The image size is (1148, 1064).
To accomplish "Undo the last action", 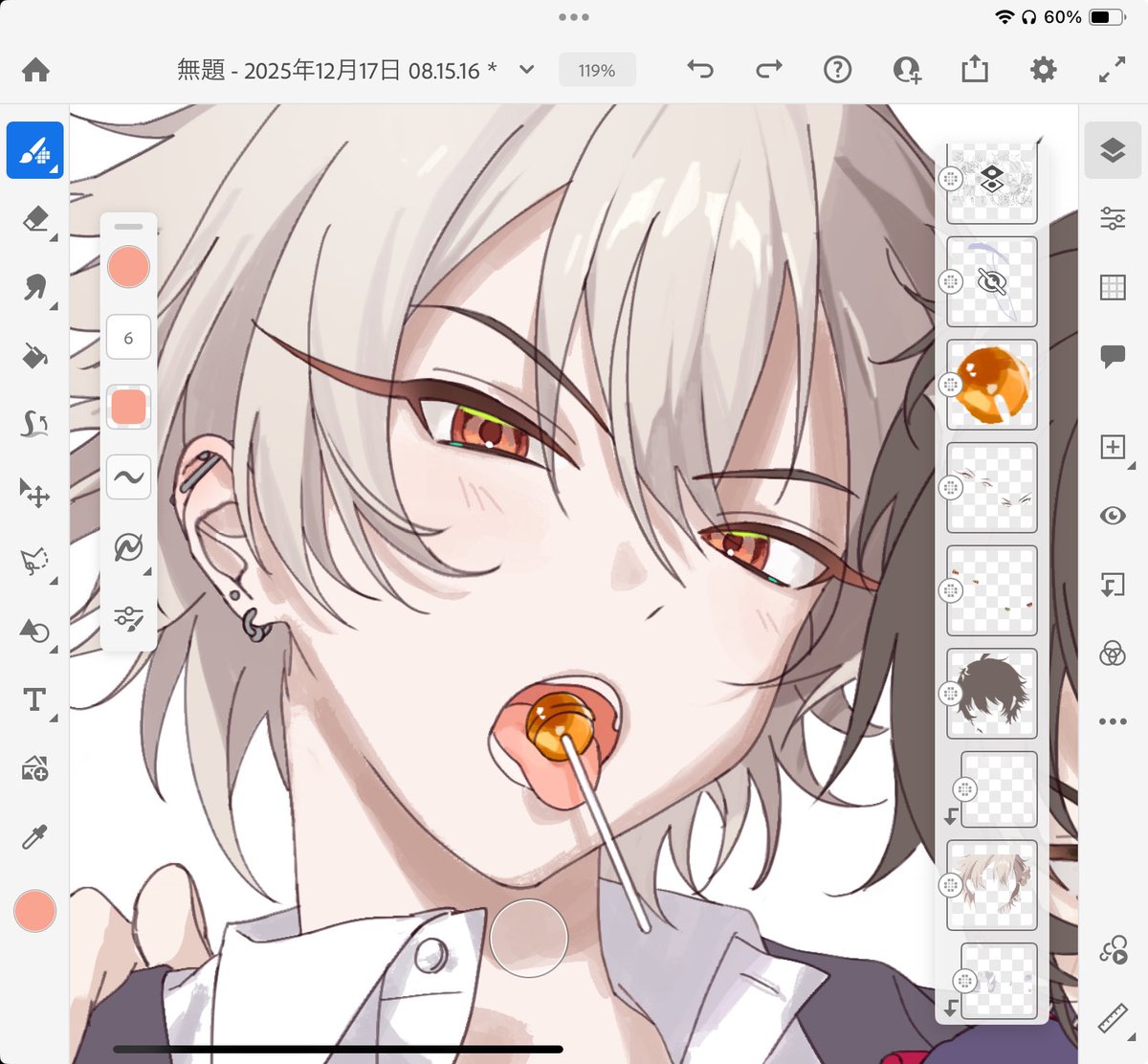I will pyautogui.click(x=700, y=70).
